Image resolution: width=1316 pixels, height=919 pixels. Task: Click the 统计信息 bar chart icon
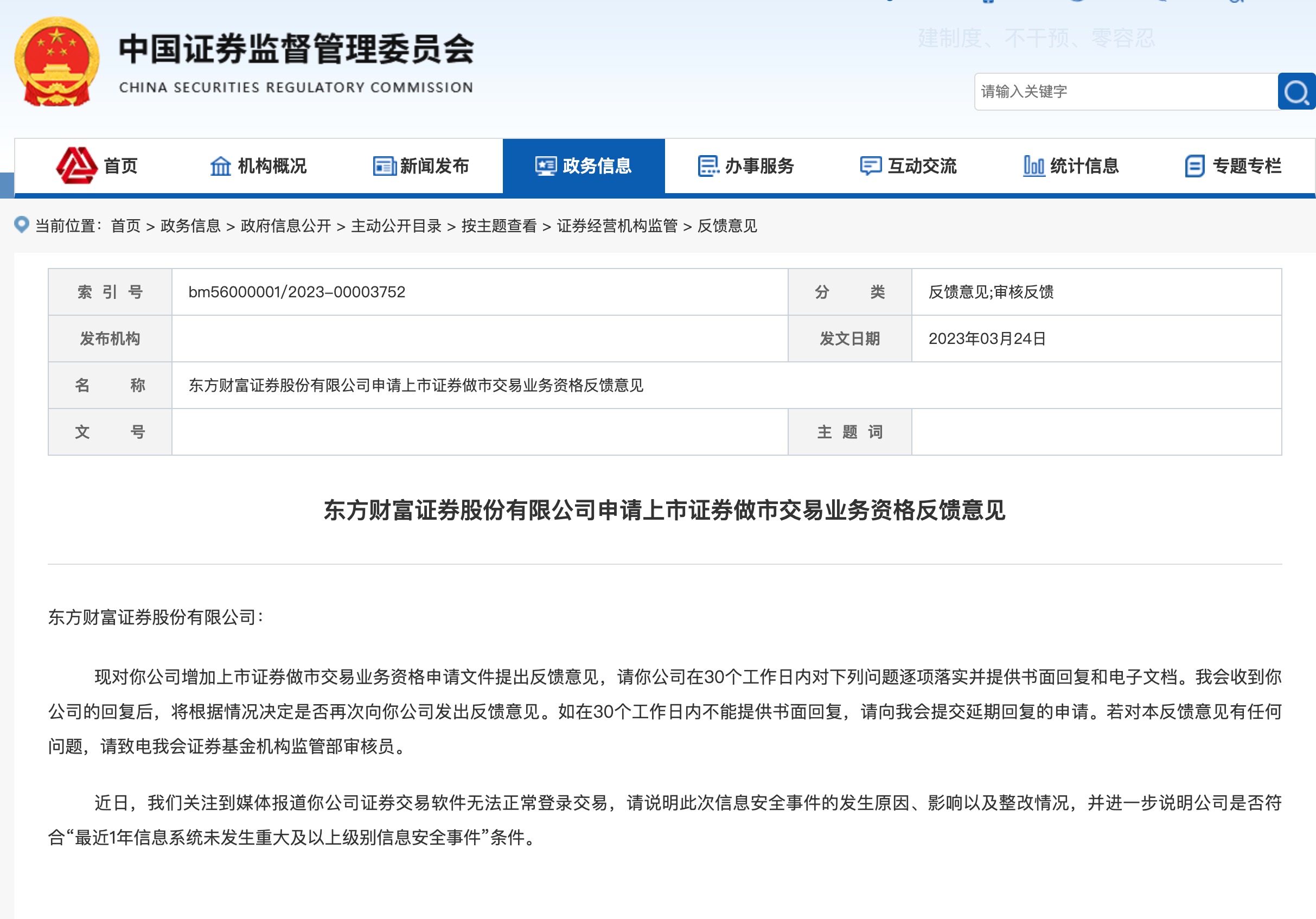(x=1033, y=166)
